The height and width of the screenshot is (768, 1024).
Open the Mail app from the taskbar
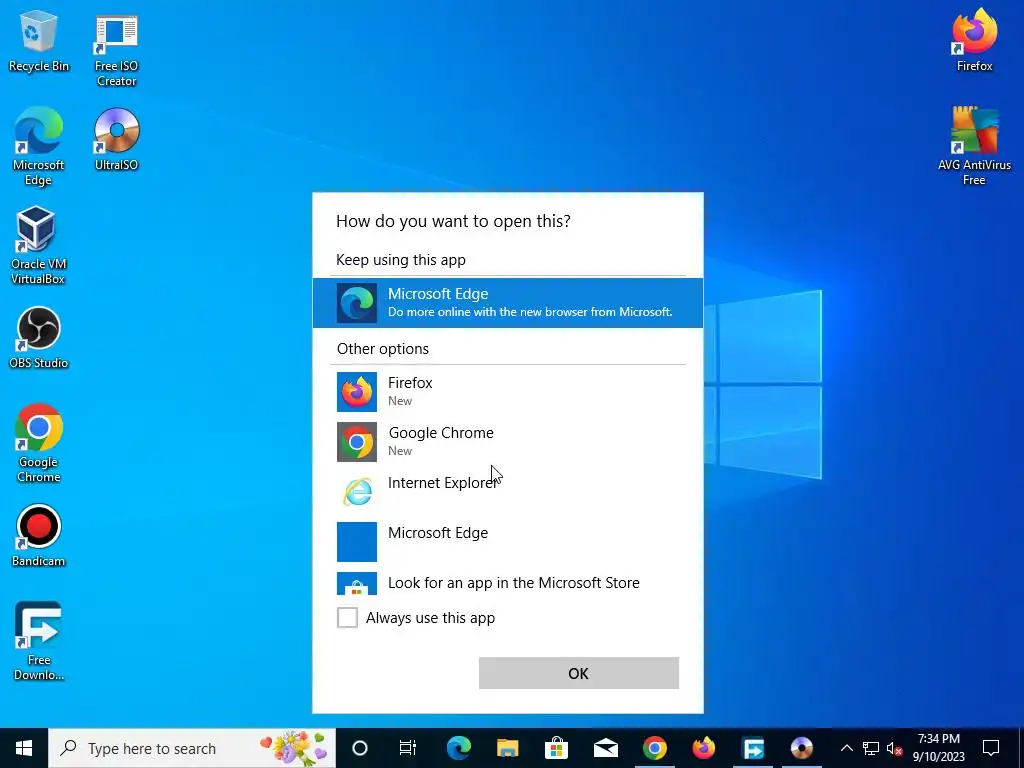click(x=605, y=748)
